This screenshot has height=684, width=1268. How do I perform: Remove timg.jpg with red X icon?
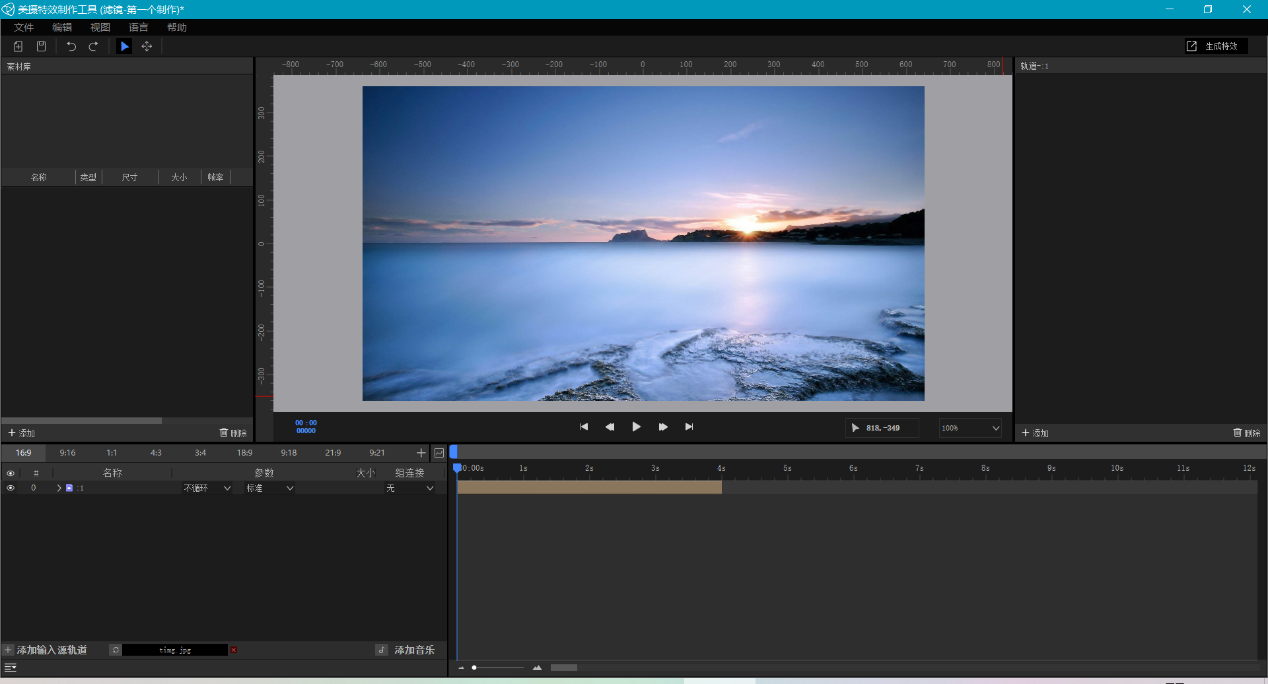click(x=234, y=650)
